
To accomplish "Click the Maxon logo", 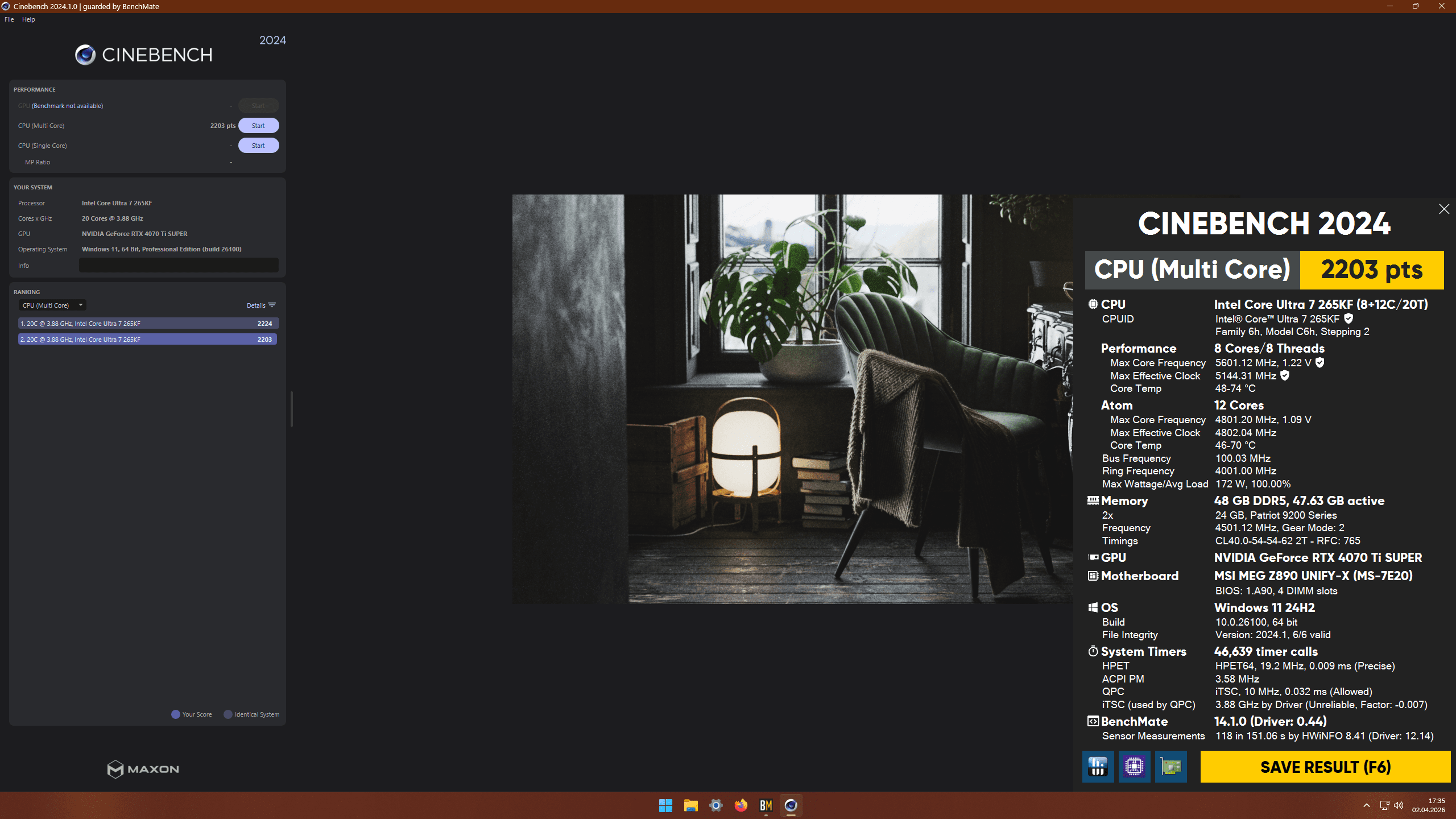I will tap(143, 769).
